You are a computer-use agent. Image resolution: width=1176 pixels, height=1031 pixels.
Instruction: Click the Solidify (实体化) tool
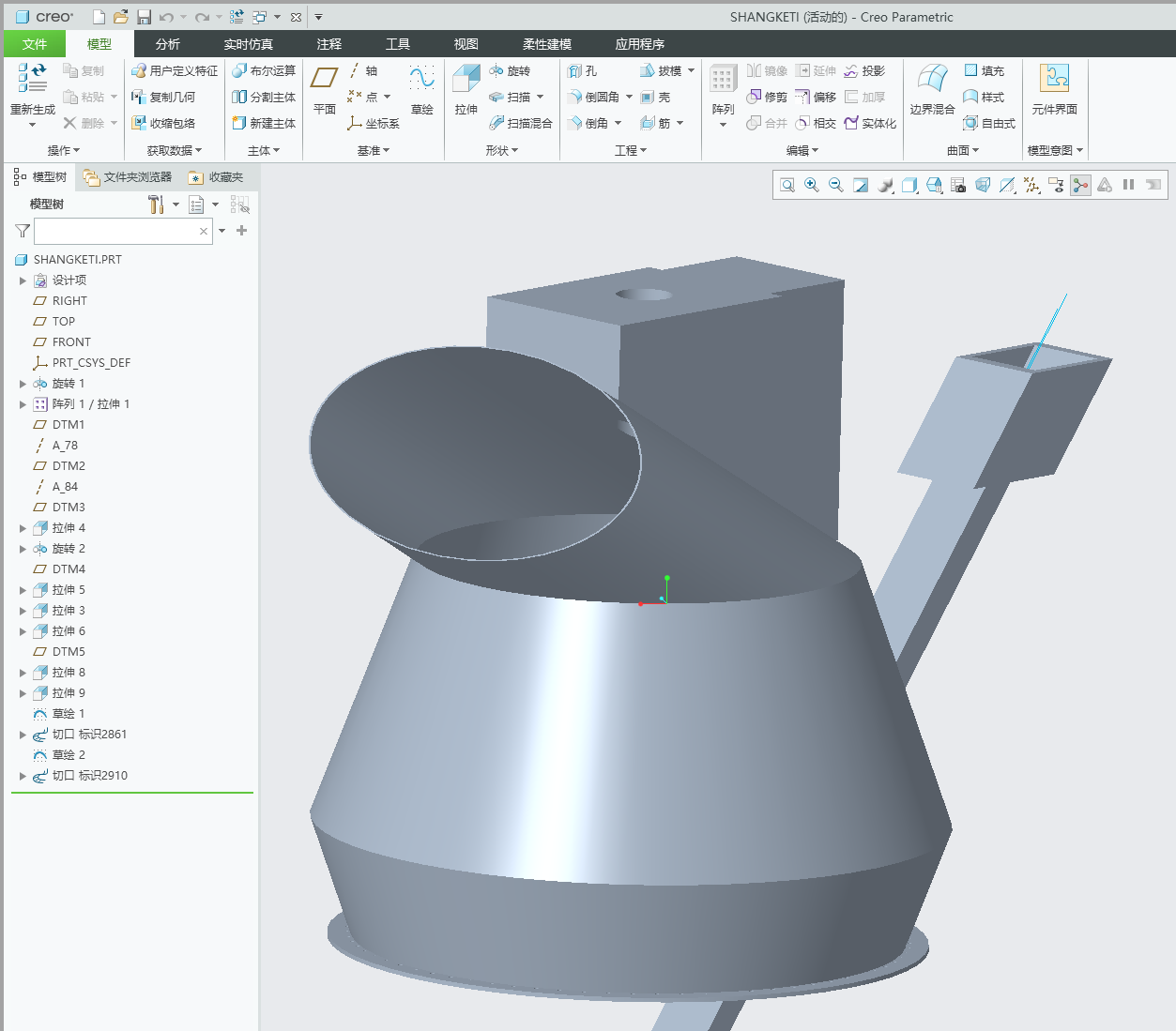click(870, 124)
